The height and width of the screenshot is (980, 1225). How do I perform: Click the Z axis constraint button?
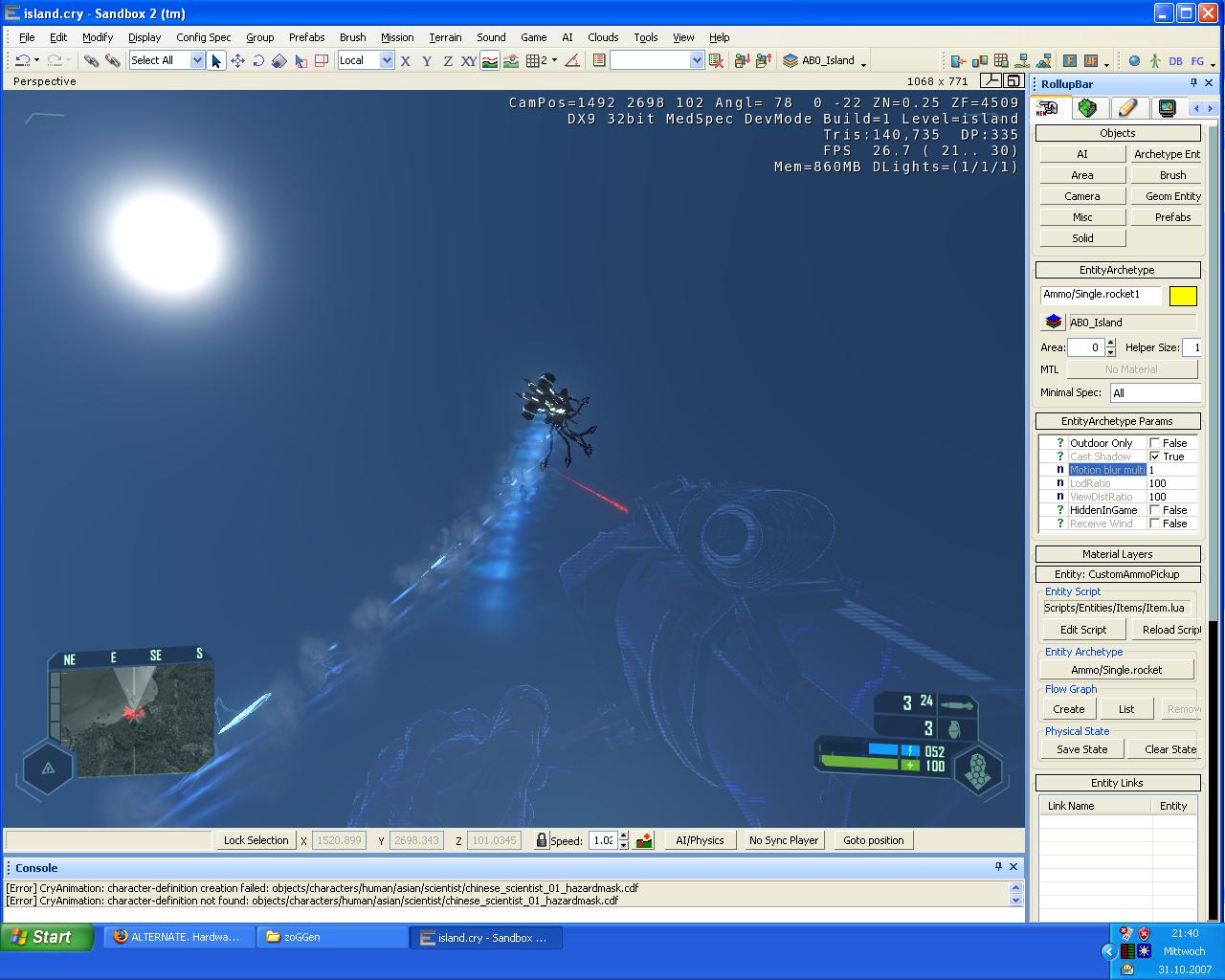click(x=447, y=60)
